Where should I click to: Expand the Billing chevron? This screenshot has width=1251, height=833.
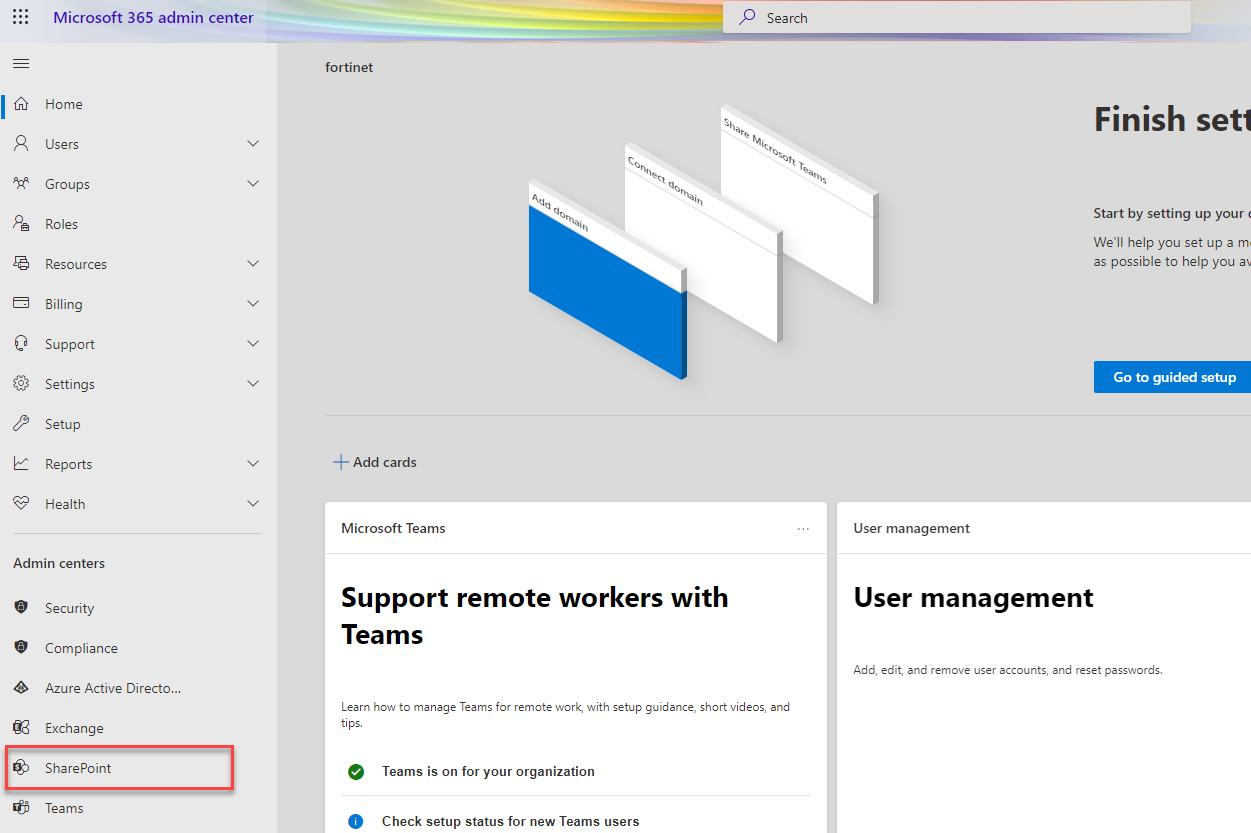click(x=253, y=304)
